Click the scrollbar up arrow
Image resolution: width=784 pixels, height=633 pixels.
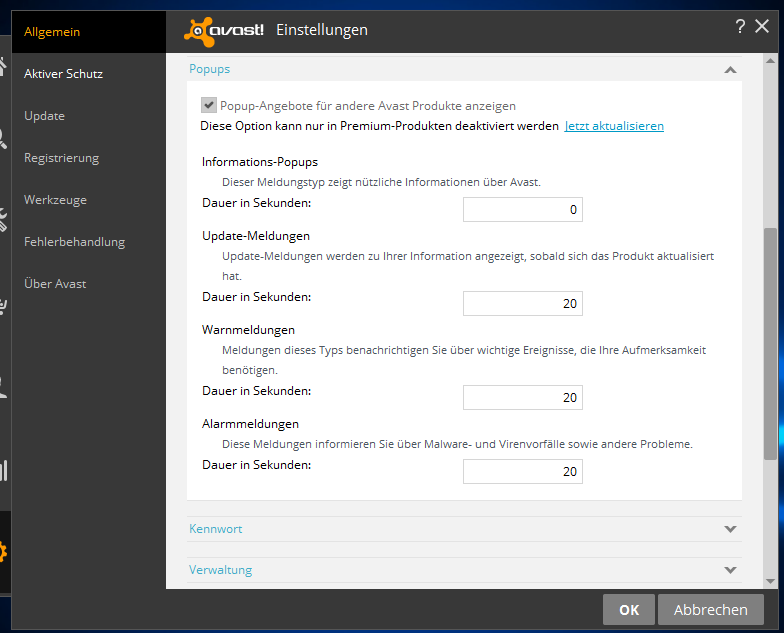coord(770,61)
